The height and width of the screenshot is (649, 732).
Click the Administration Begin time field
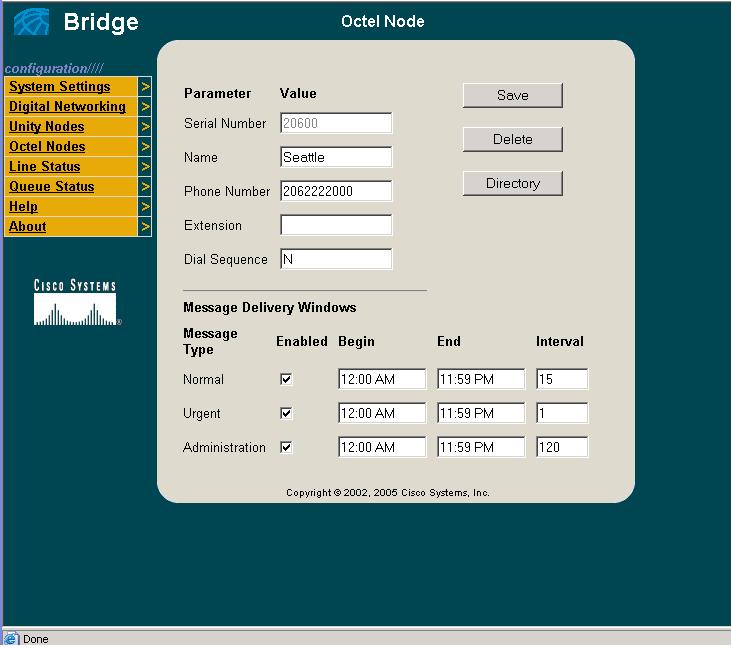pos(382,447)
